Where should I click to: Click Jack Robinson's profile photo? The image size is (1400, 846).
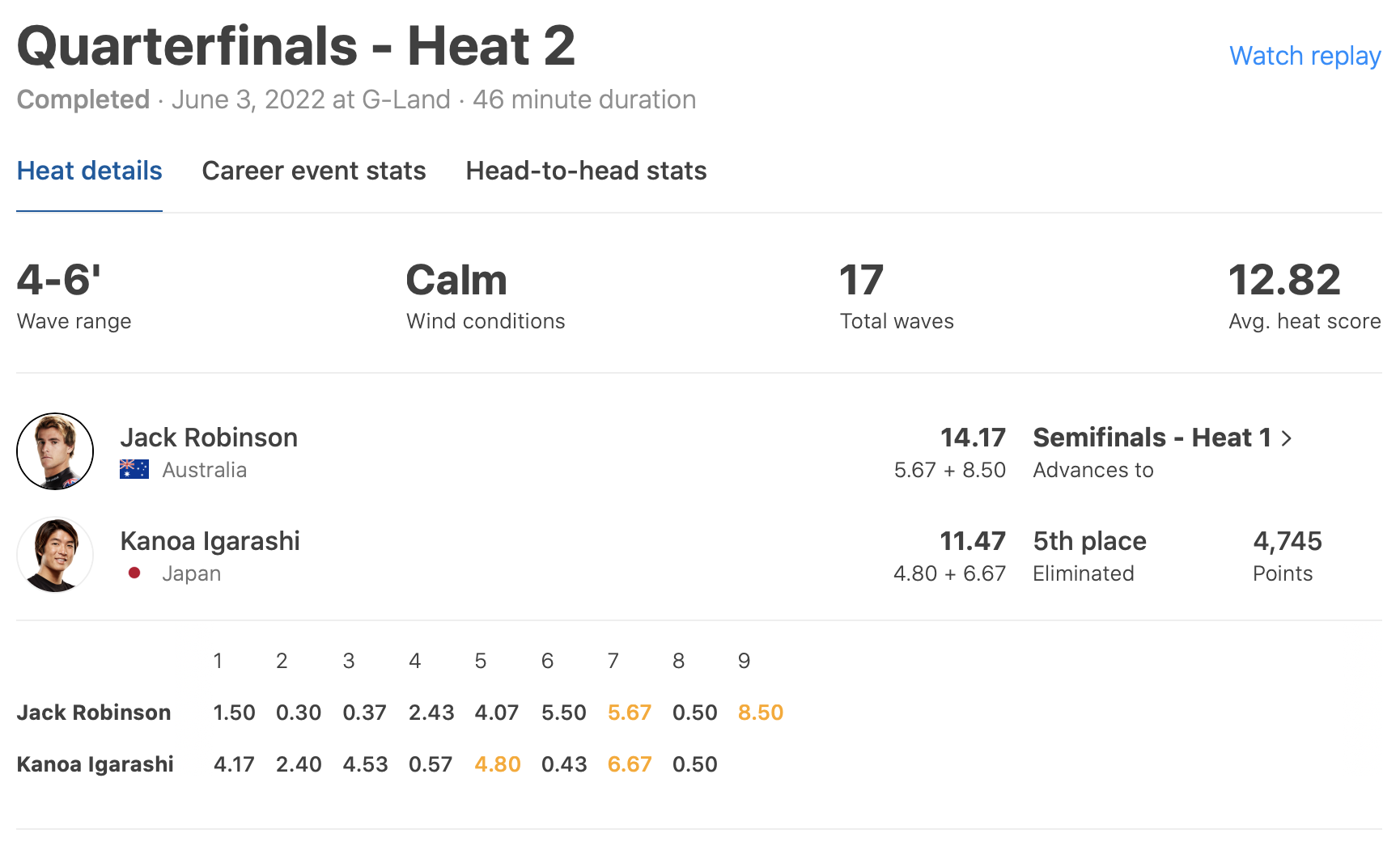55,451
